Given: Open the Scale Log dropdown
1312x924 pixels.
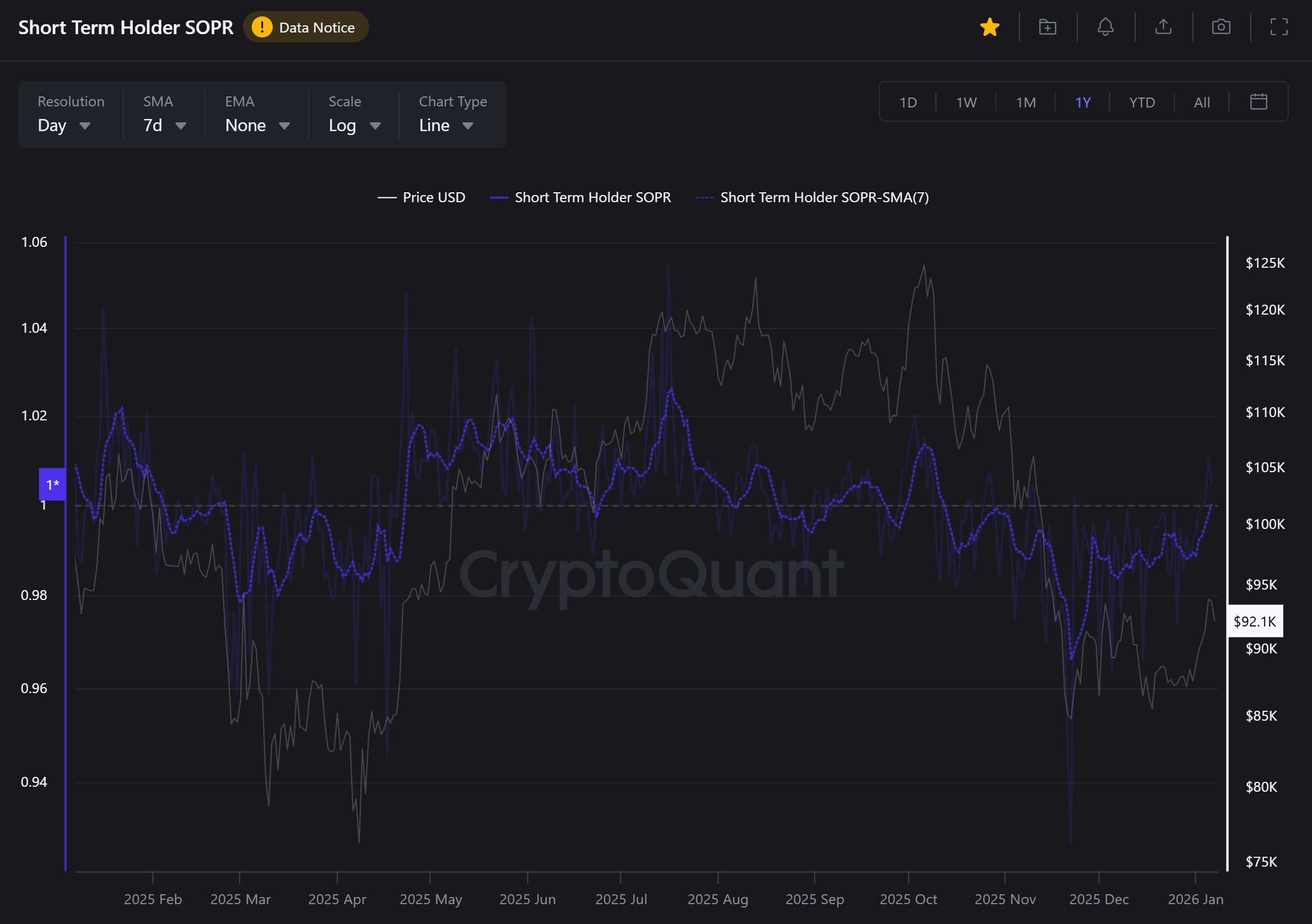Looking at the screenshot, I should pyautogui.click(x=354, y=125).
